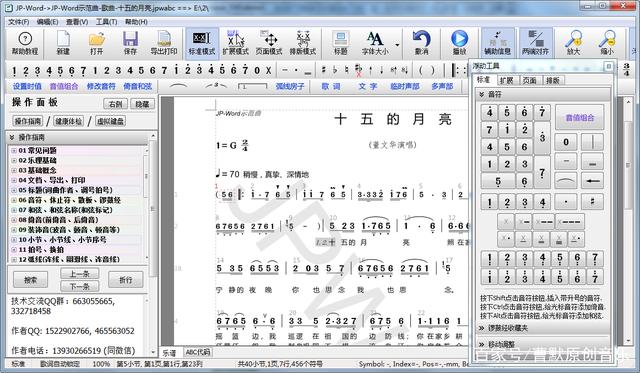
Task: Click the 导出打印 export print icon
Action: click(164, 43)
